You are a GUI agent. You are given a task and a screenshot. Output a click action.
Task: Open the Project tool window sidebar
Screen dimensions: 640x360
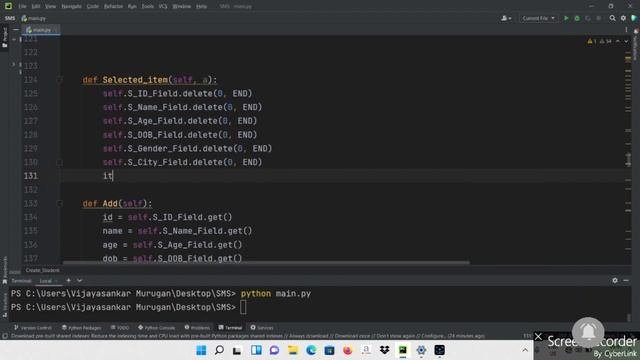click(4, 38)
